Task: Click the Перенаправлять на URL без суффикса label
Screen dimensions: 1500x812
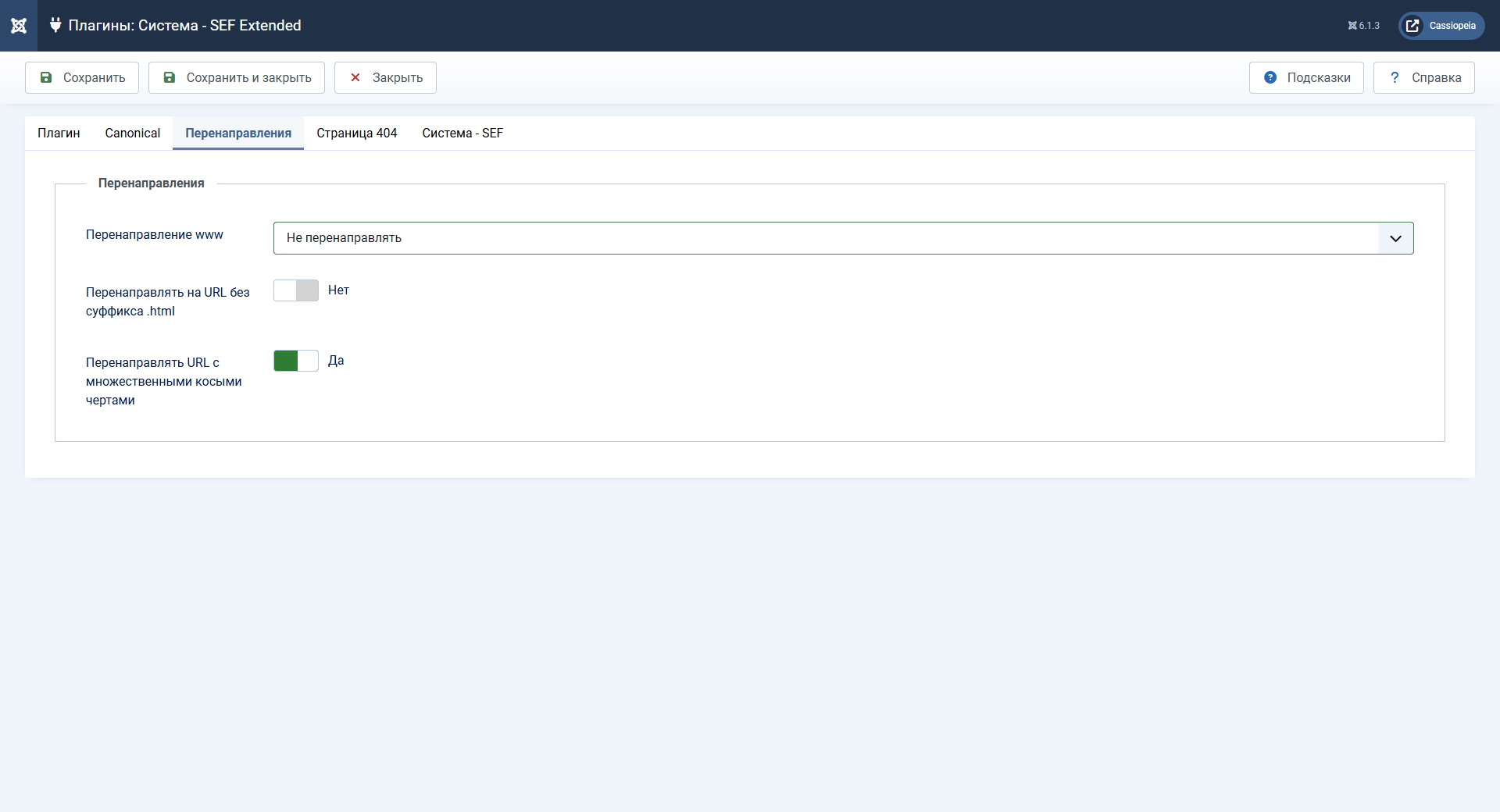Action: pyautogui.click(x=168, y=302)
